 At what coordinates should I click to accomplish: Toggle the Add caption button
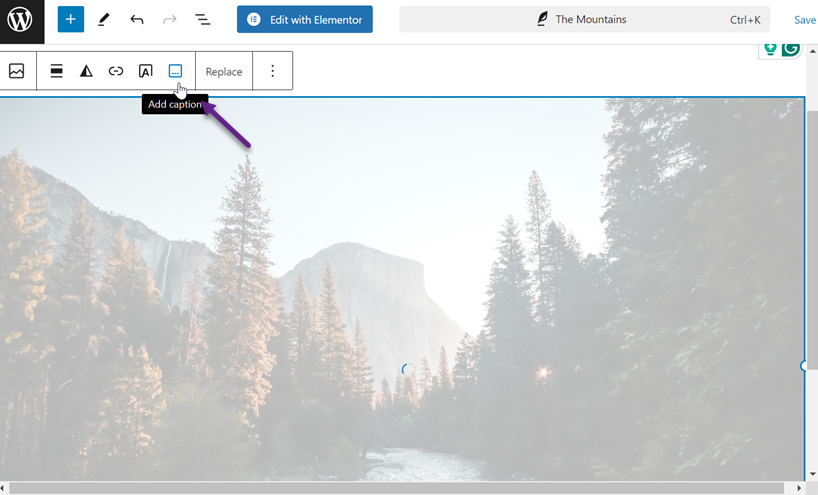(x=176, y=71)
